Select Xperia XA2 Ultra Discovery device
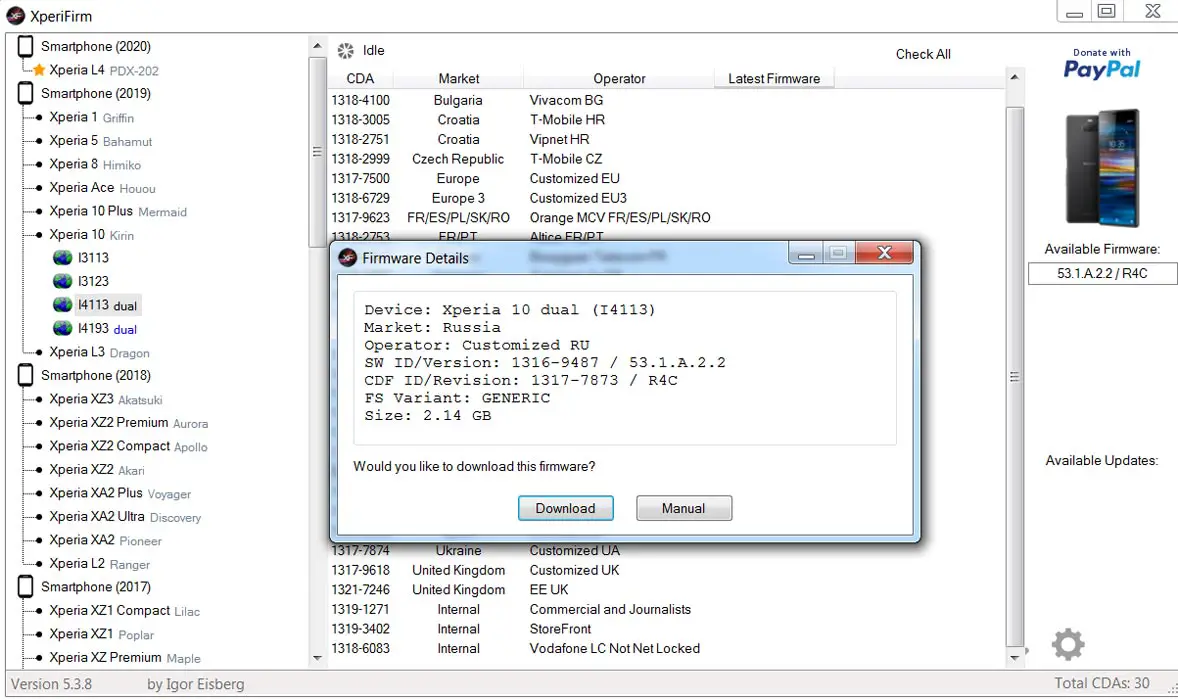The image size is (1178, 700). point(125,517)
